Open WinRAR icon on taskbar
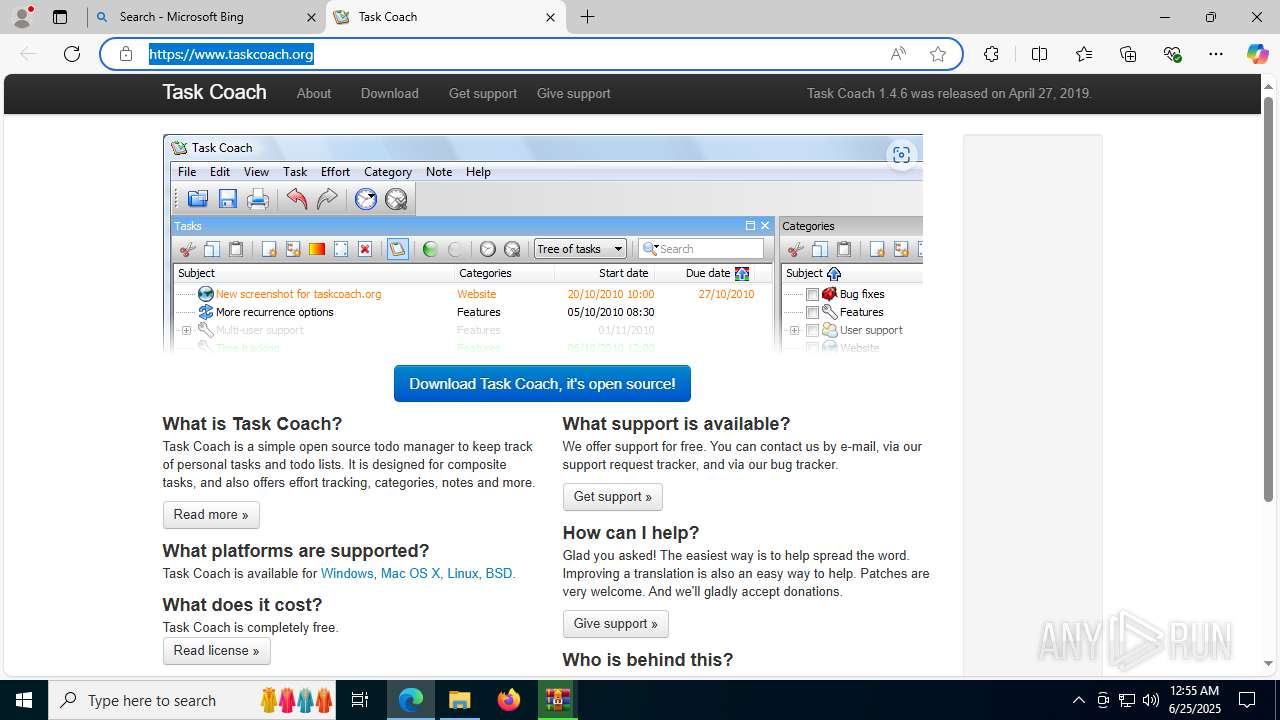 pyautogui.click(x=557, y=700)
